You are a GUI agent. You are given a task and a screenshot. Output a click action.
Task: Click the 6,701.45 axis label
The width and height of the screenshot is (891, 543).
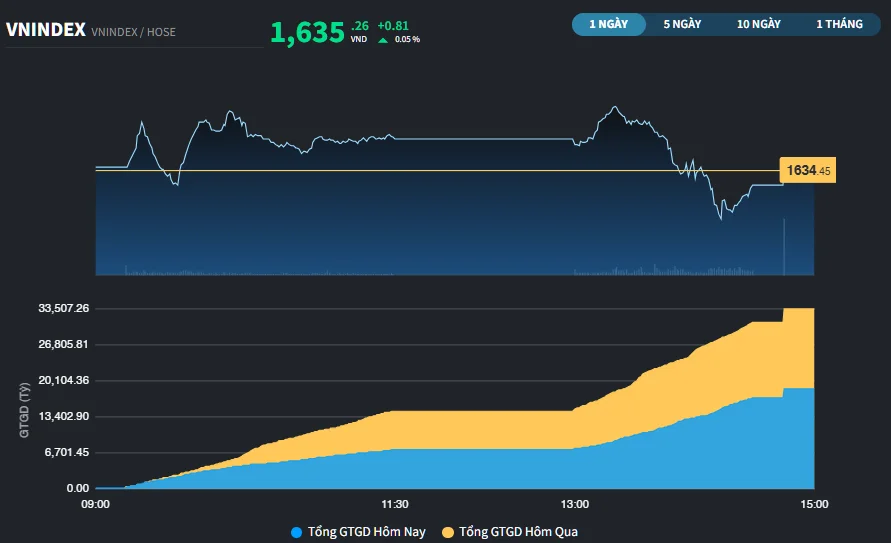click(66, 452)
